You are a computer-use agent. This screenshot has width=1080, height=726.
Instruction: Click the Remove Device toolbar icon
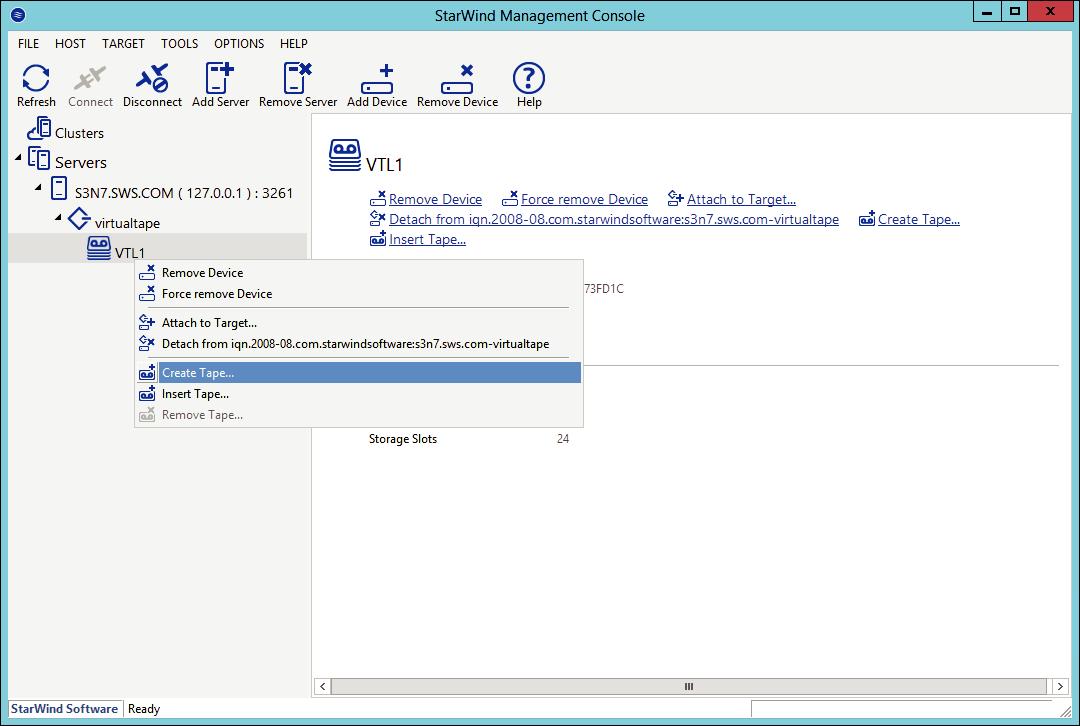(x=457, y=79)
